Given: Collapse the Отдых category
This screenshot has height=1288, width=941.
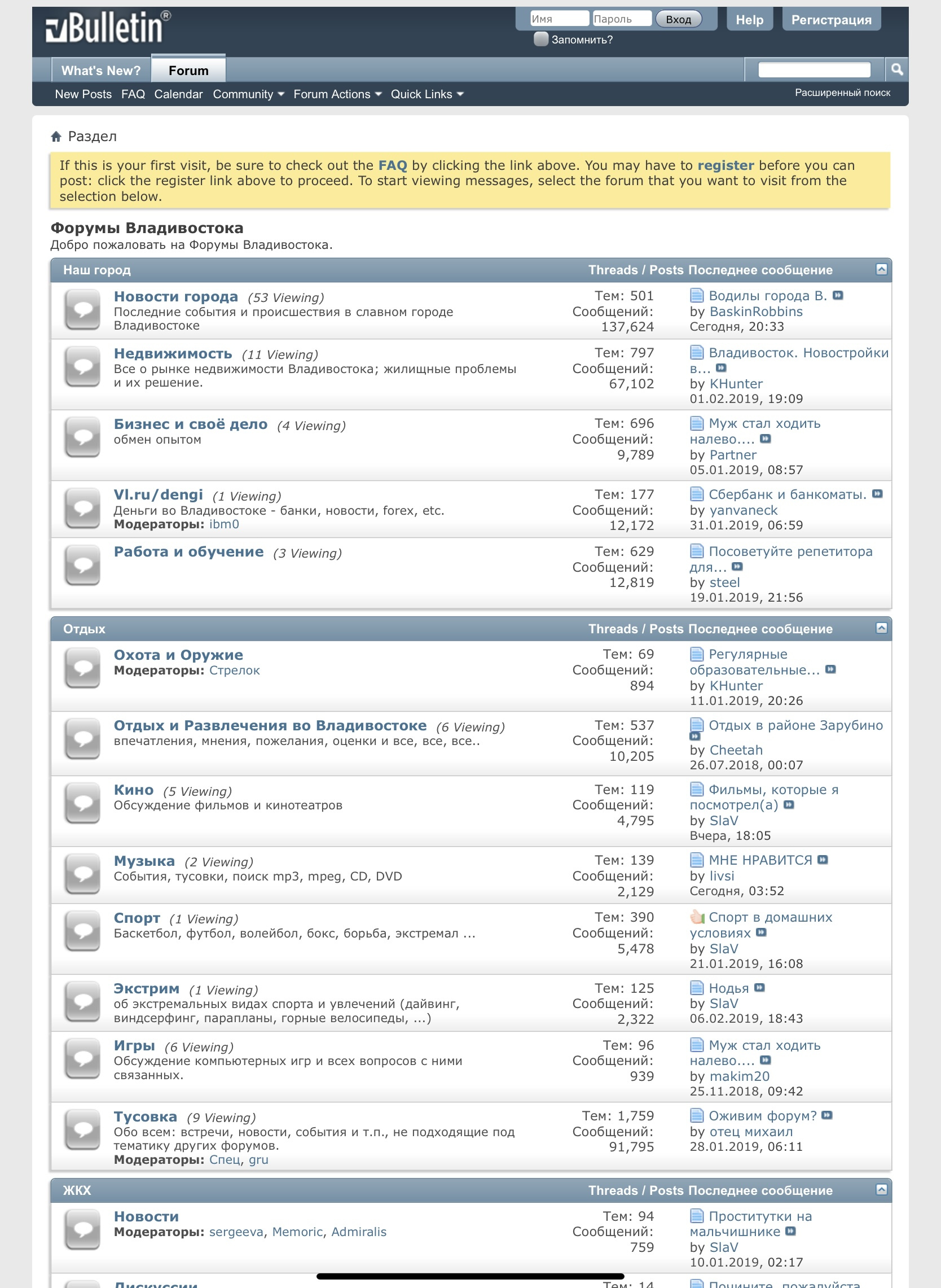Looking at the screenshot, I should coord(881,628).
